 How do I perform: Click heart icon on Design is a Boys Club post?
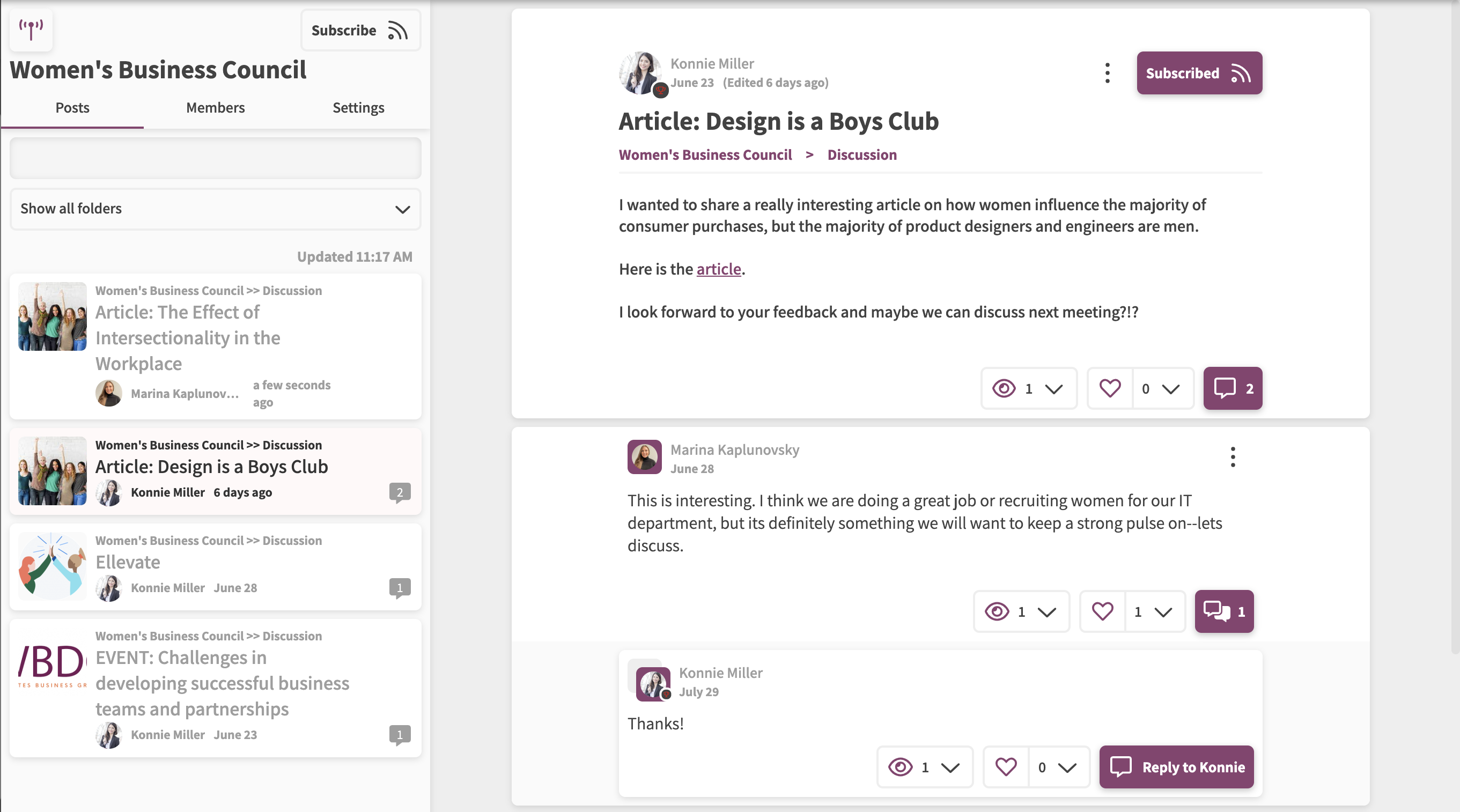coord(1110,389)
